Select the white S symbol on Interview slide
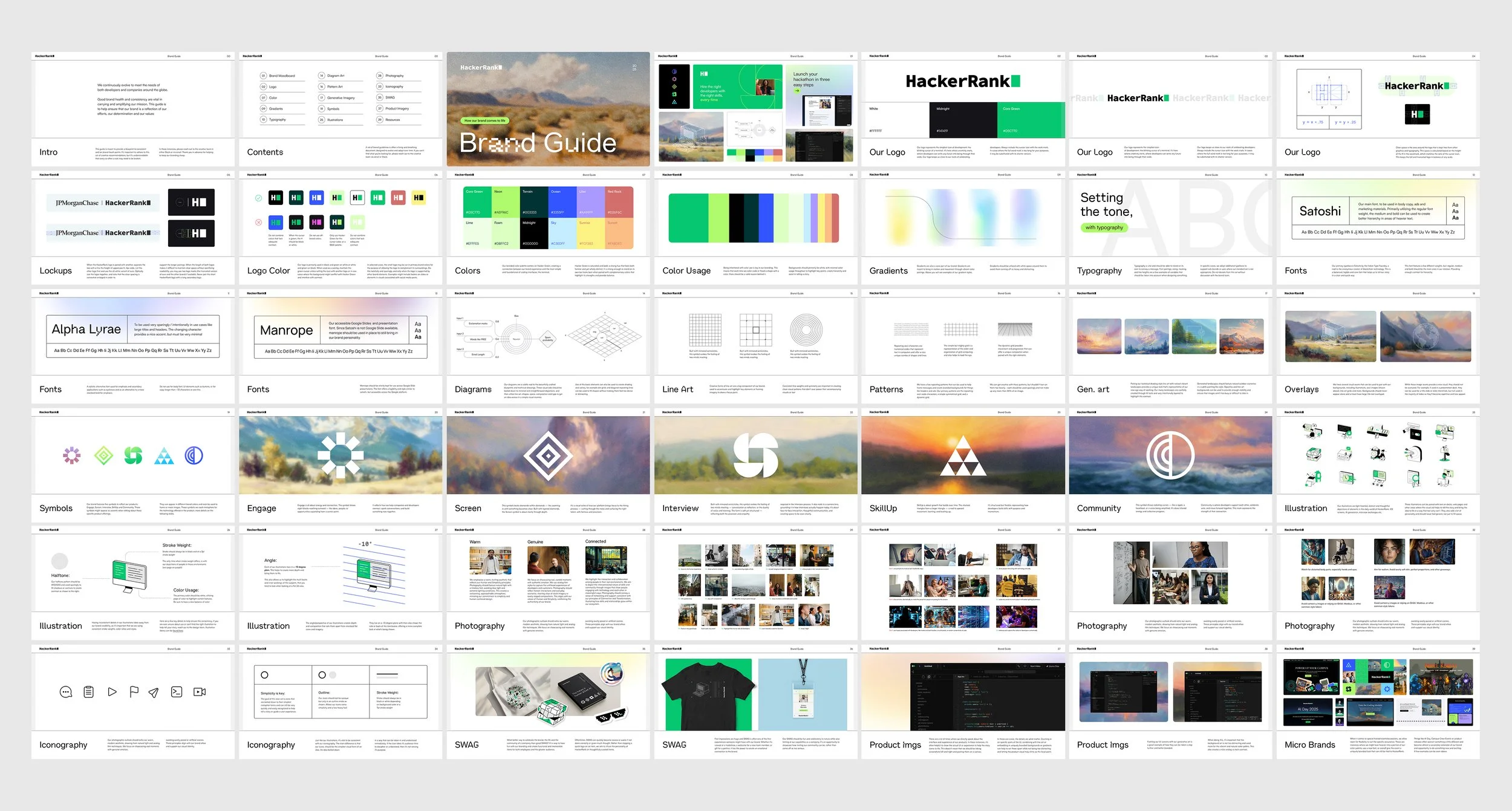 pos(755,455)
